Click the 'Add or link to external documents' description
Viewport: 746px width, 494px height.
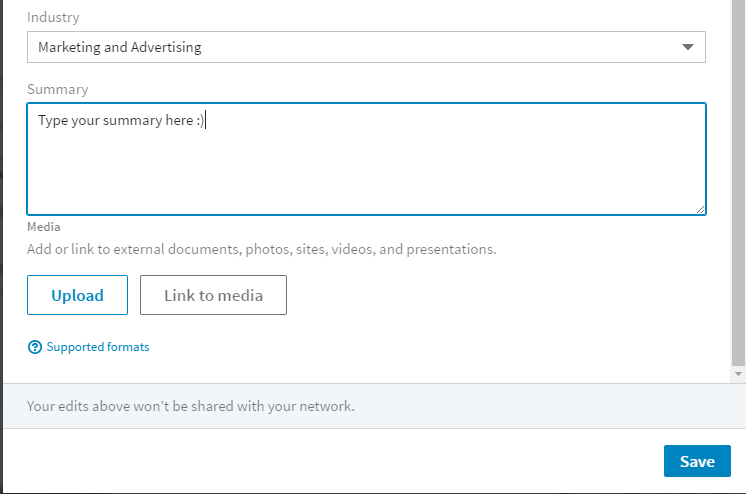pos(262,249)
